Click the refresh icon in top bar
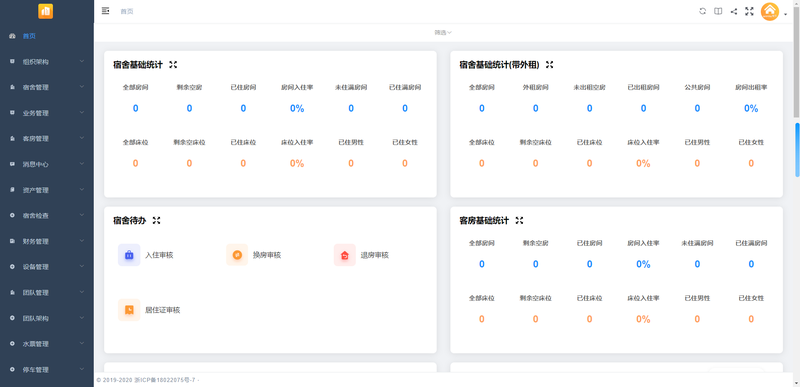This screenshot has width=800, height=387. pyautogui.click(x=703, y=11)
